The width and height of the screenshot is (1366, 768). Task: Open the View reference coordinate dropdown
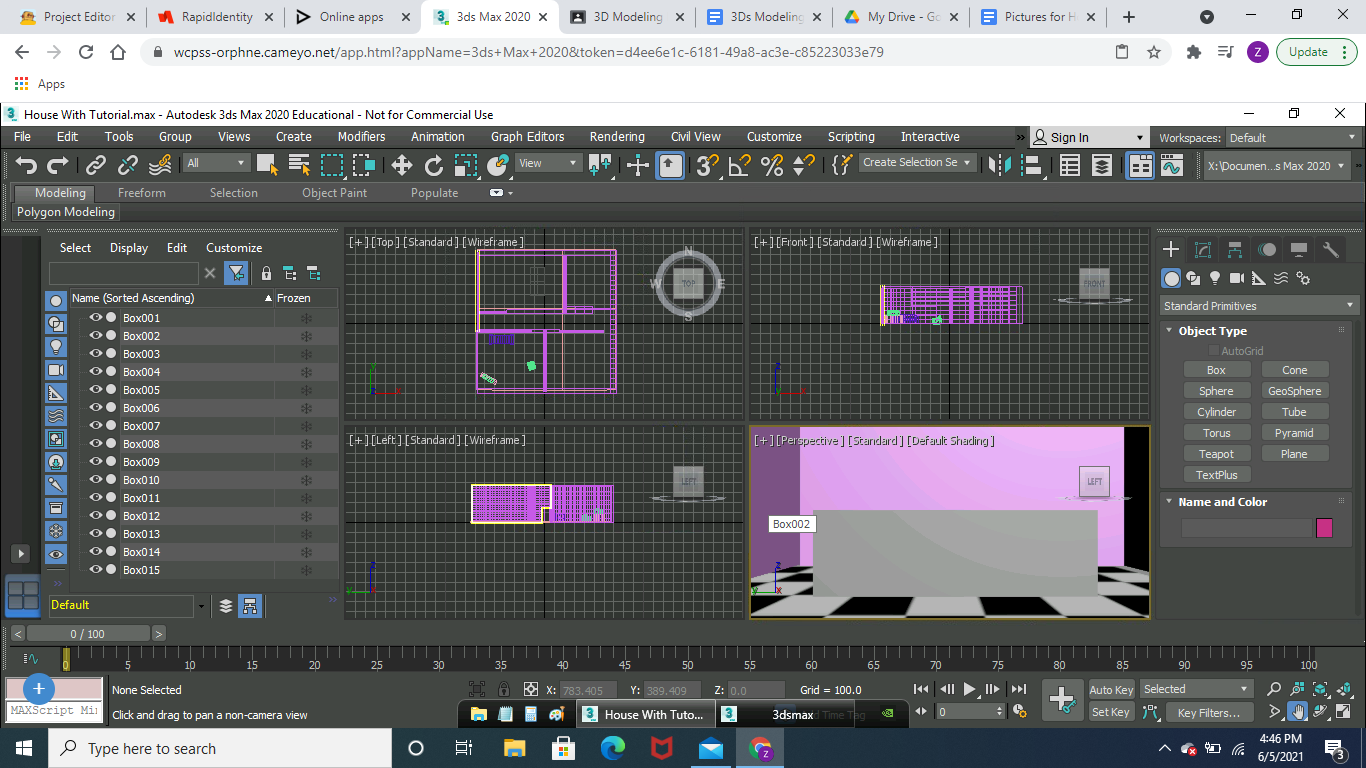(548, 163)
